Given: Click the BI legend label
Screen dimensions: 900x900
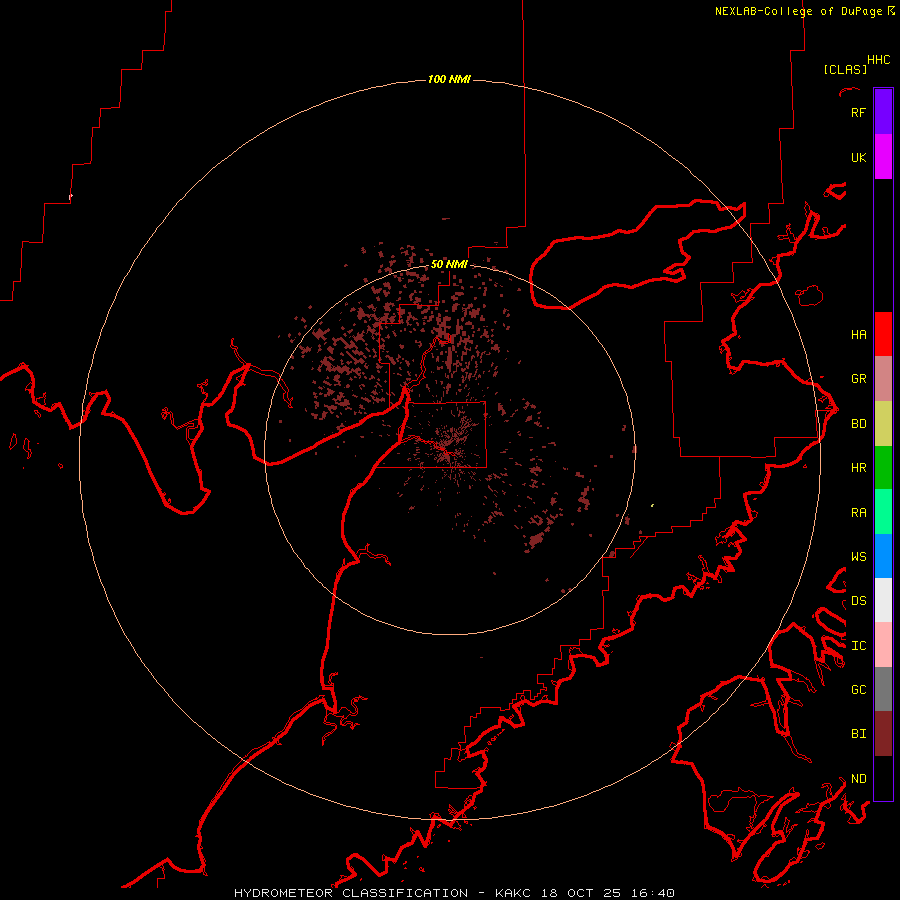Looking at the screenshot, I should point(858,734).
